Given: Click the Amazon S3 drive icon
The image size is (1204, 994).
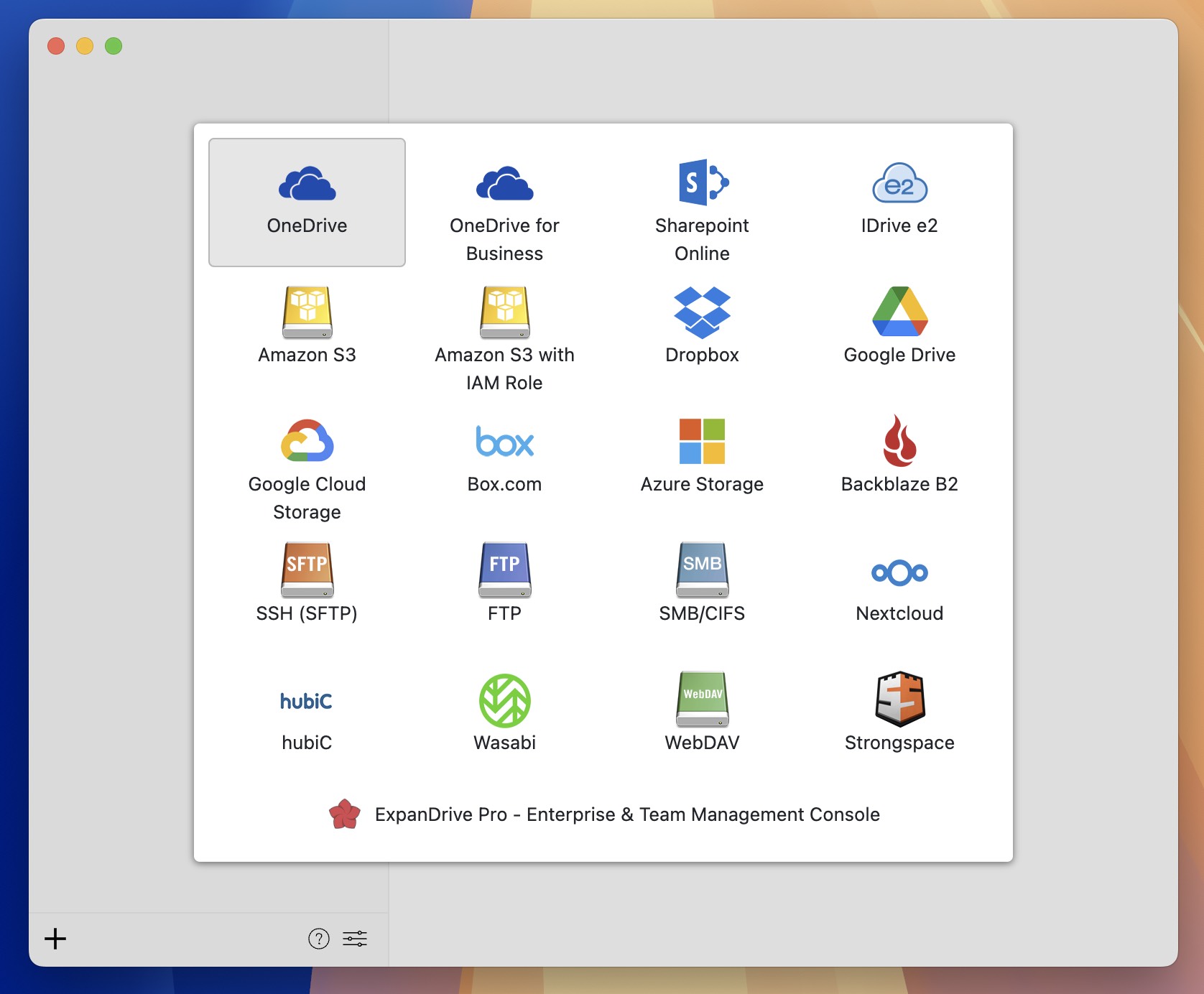Looking at the screenshot, I should coord(307,312).
